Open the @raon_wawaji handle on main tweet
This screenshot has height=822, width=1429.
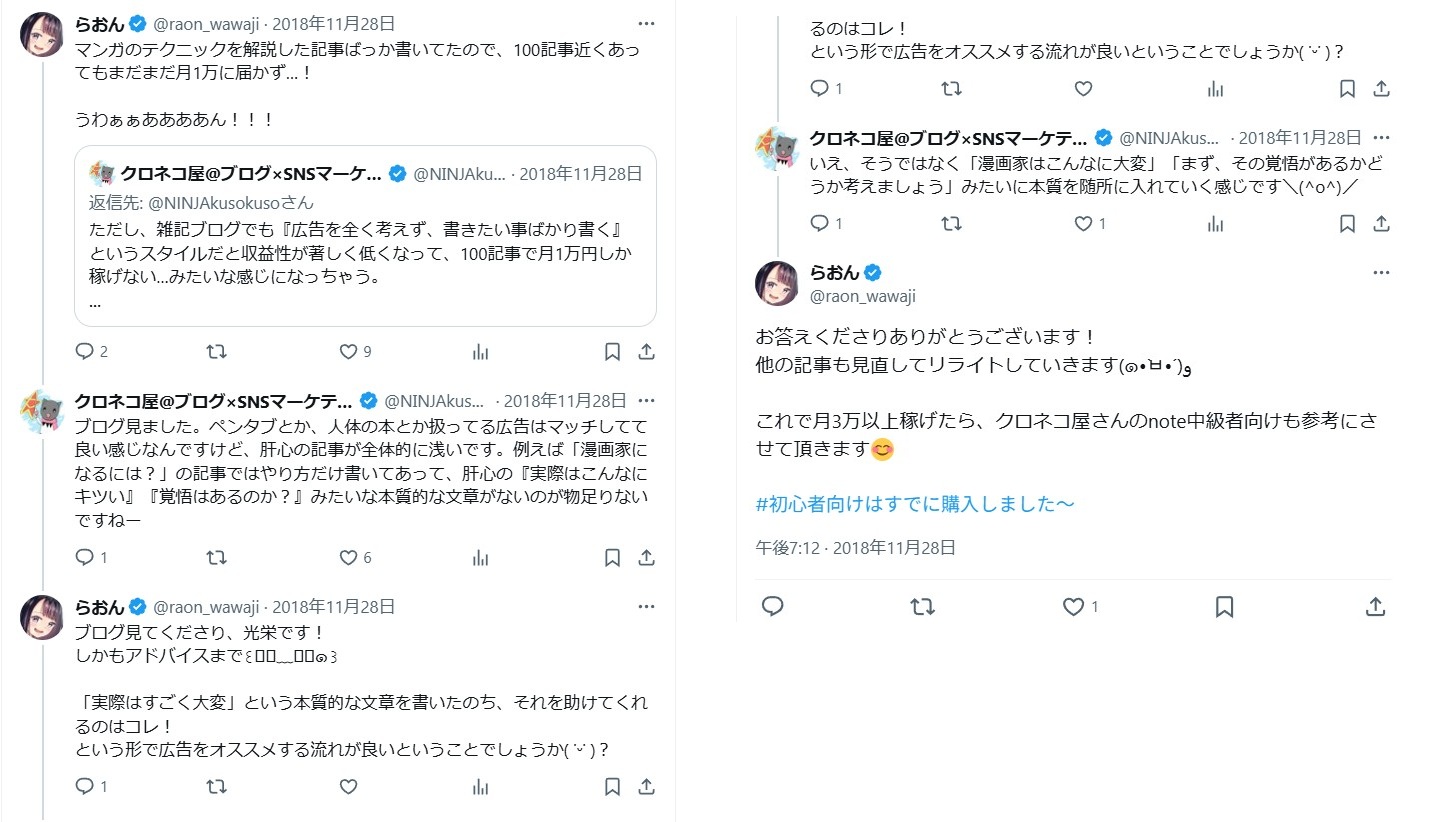[862, 296]
